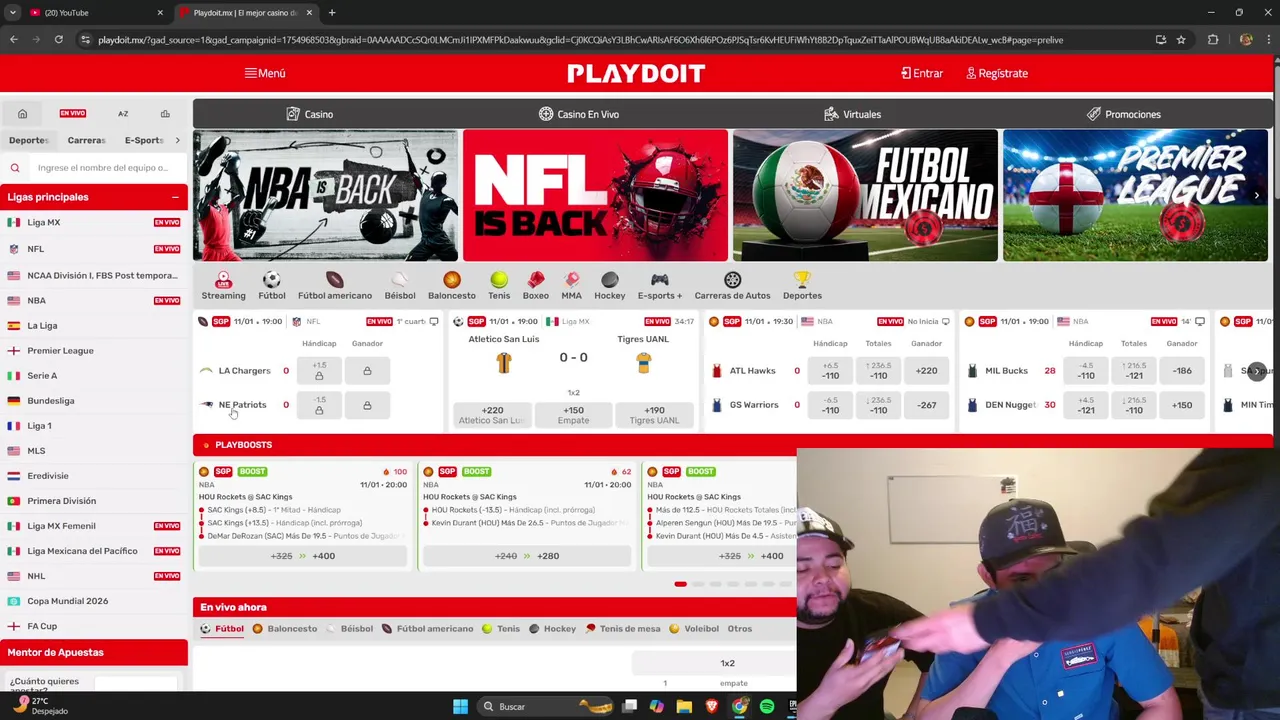Open the A-Z sports list icon
Image resolution: width=1280 pixels, height=720 pixels.
tap(123, 114)
